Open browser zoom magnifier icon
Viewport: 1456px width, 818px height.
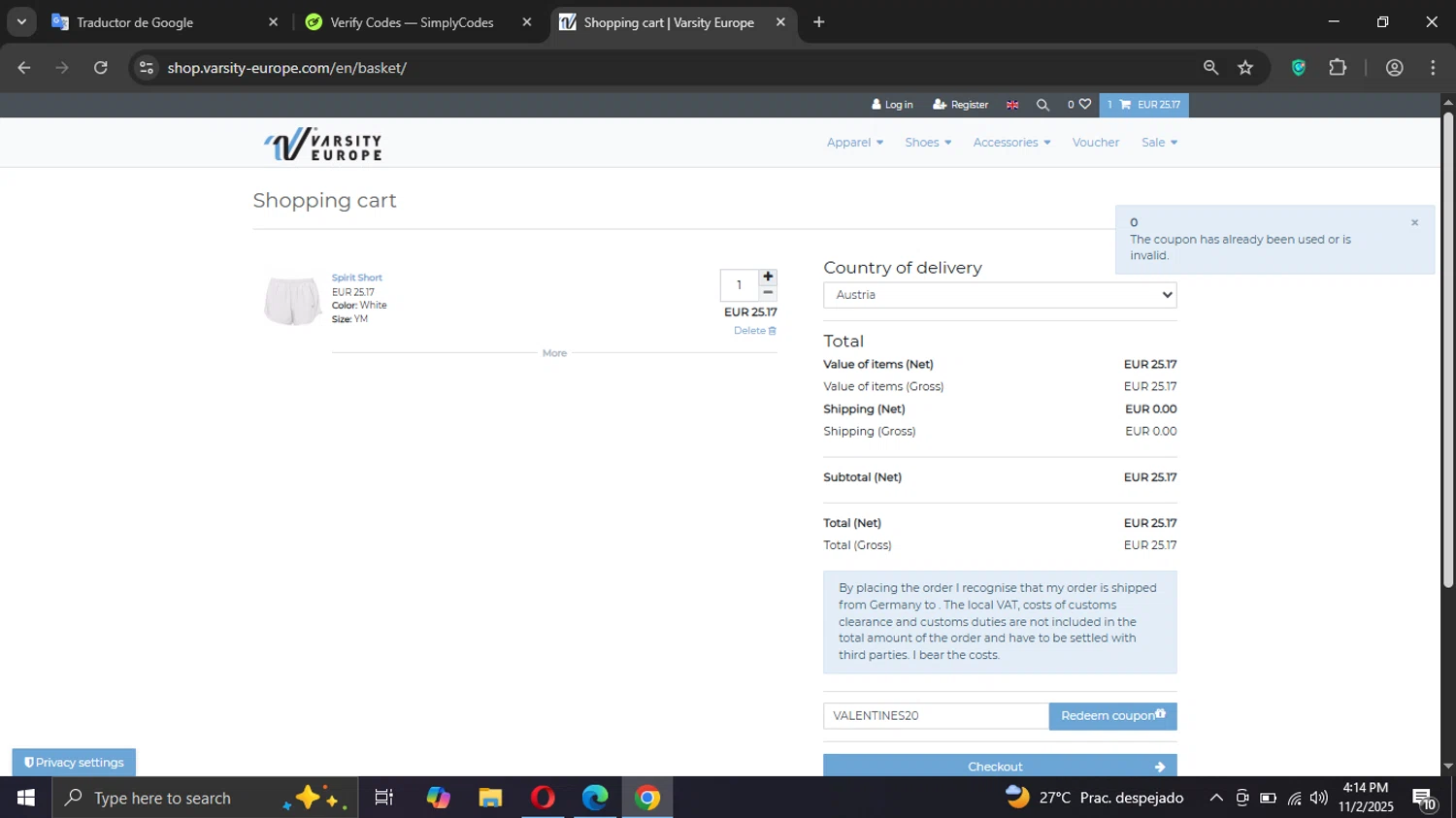pos(1210,68)
